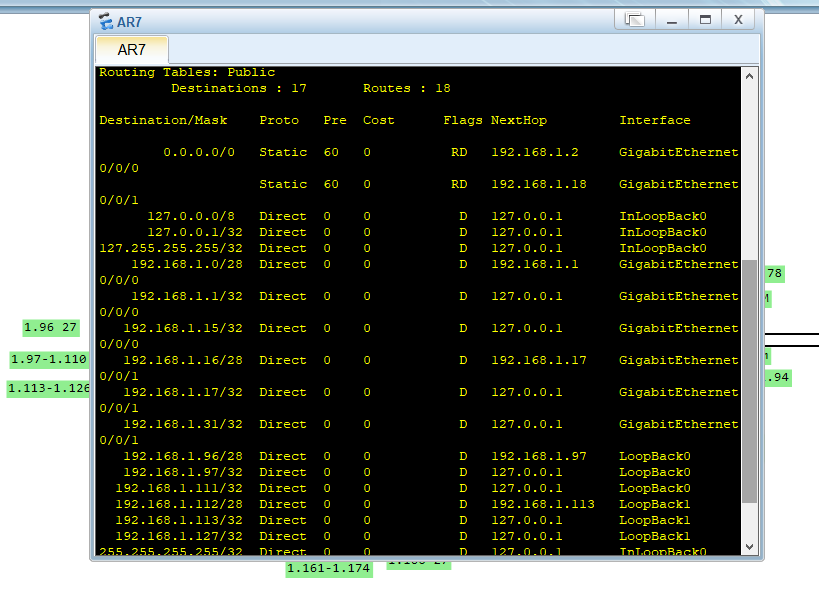819x589 pixels.
Task: Click destination 127.255.255.255/32
Action: click(171, 248)
